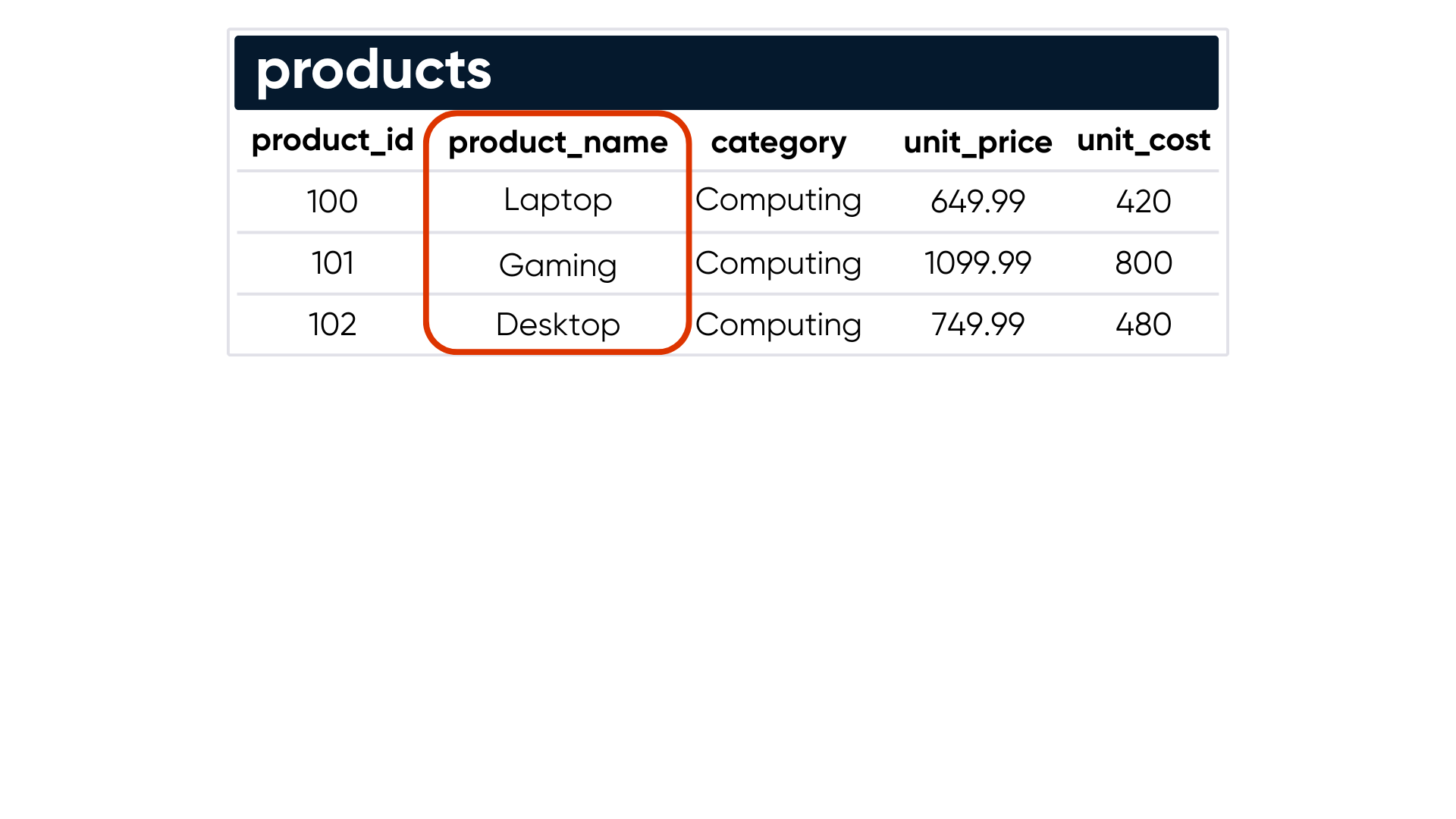Select the unit cost 800 cell
Viewport: 1456px width, 819px height.
tap(1143, 263)
